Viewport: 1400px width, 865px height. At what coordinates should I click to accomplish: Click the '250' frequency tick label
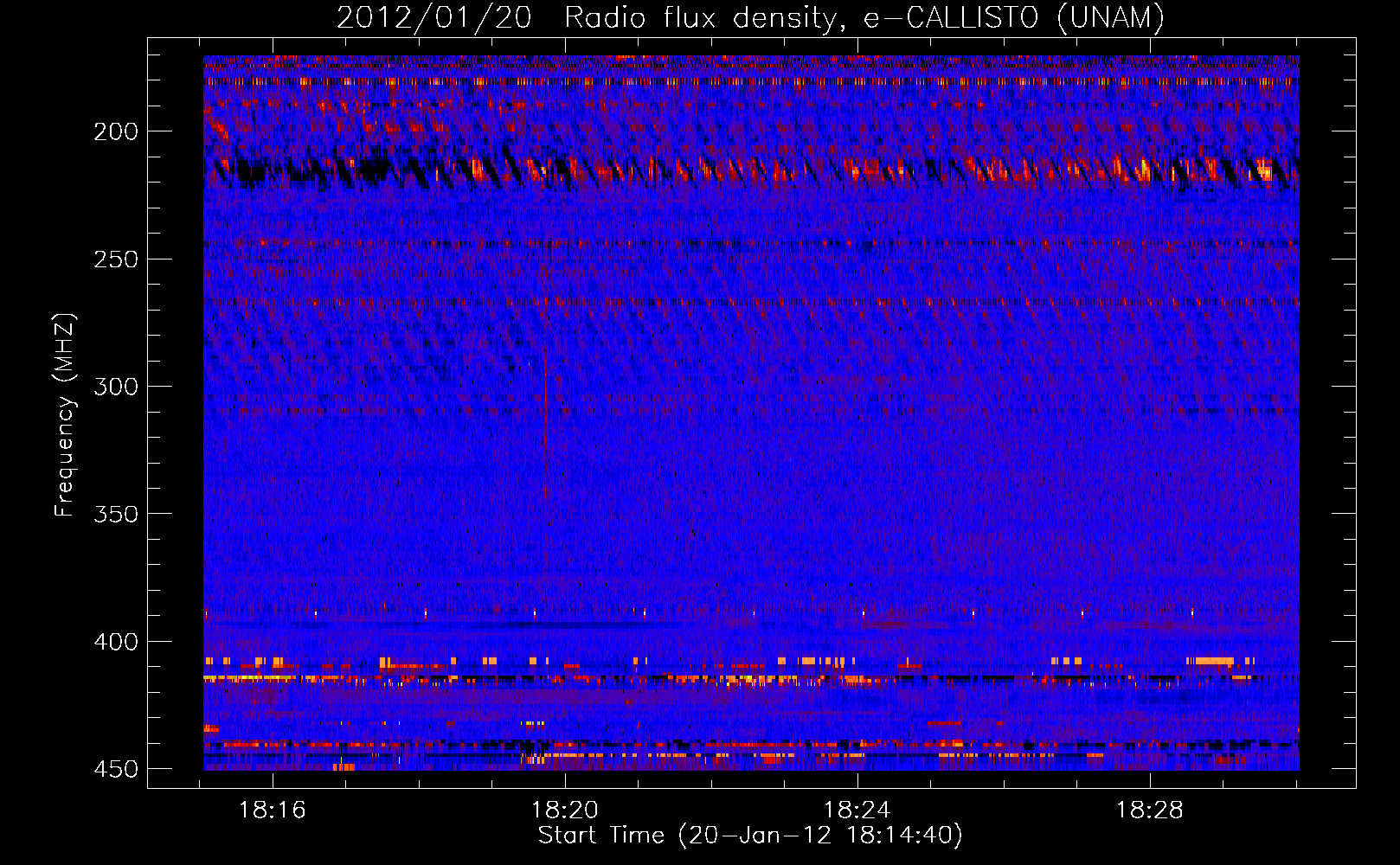point(116,259)
